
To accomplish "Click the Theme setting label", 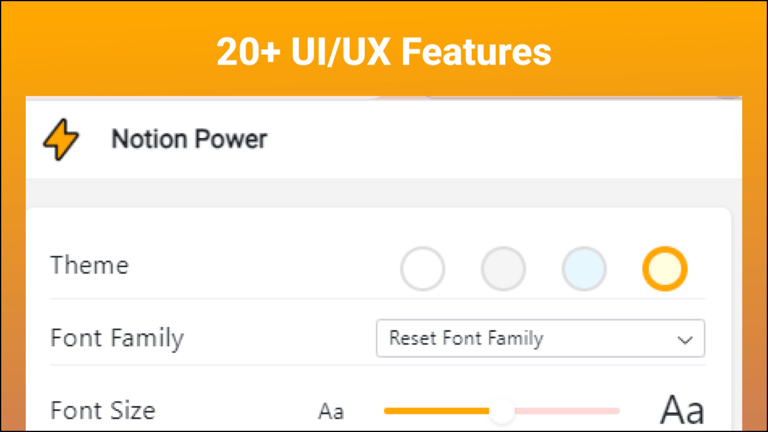I will coord(89,266).
